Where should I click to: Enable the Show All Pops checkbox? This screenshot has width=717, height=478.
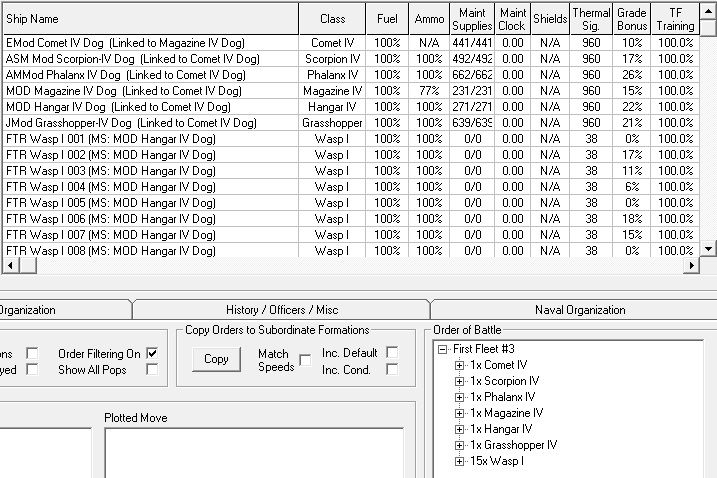(x=152, y=369)
